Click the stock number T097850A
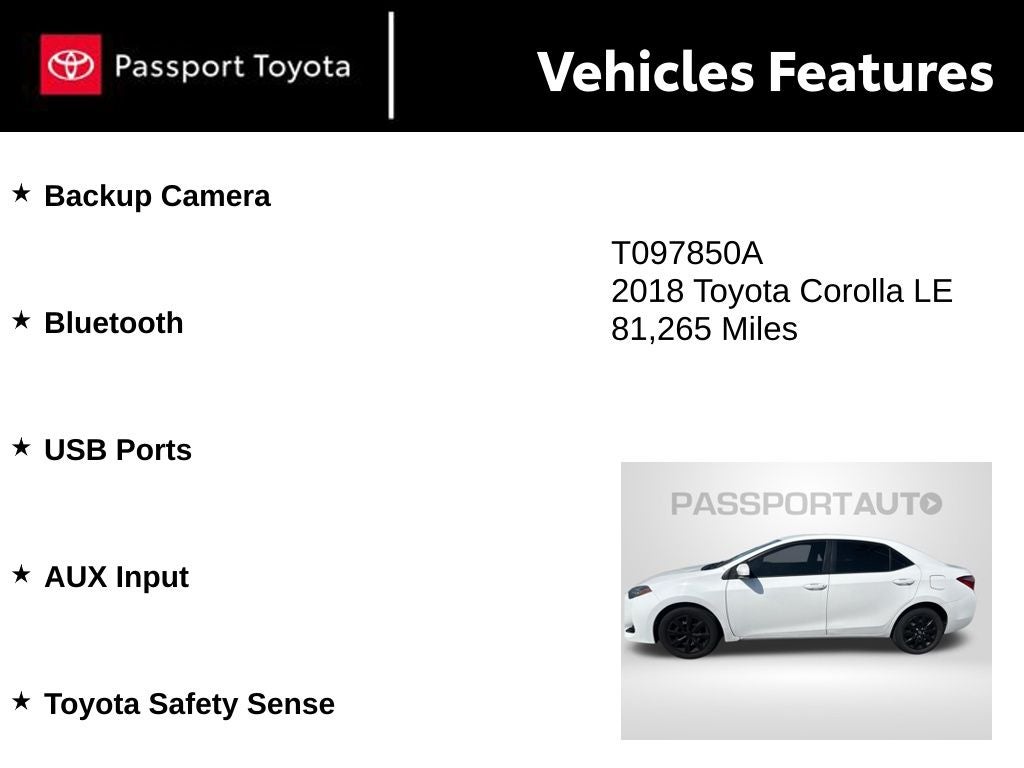Image resolution: width=1024 pixels, height=768 pixels. [x=687, y=254]
